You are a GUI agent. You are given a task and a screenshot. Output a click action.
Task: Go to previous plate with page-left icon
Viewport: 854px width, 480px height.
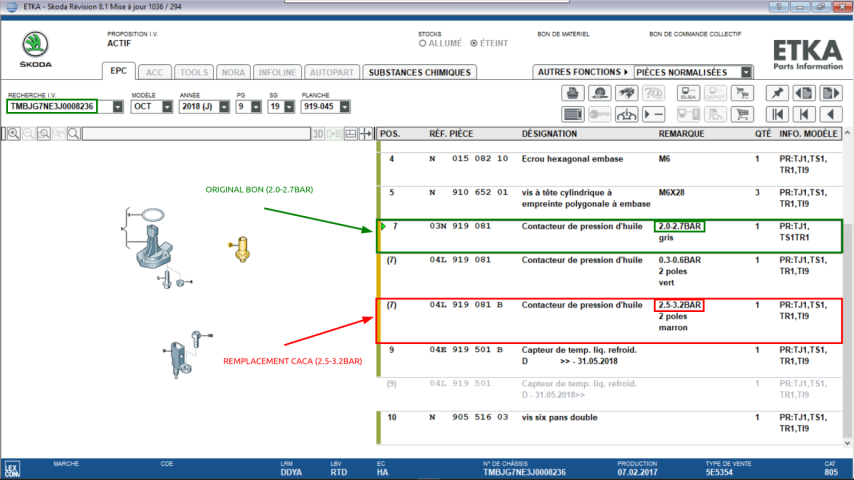tap(804, 93)
